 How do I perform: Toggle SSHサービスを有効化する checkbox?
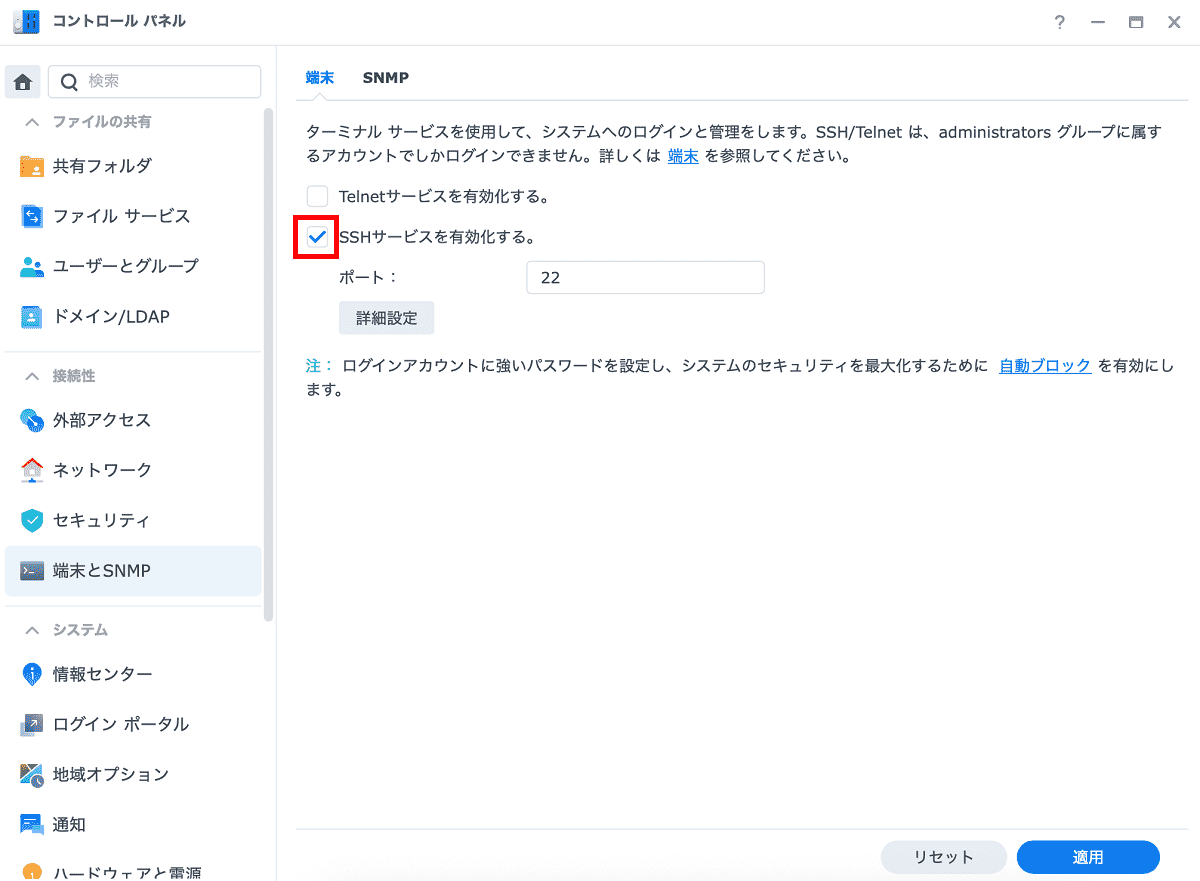317,237
